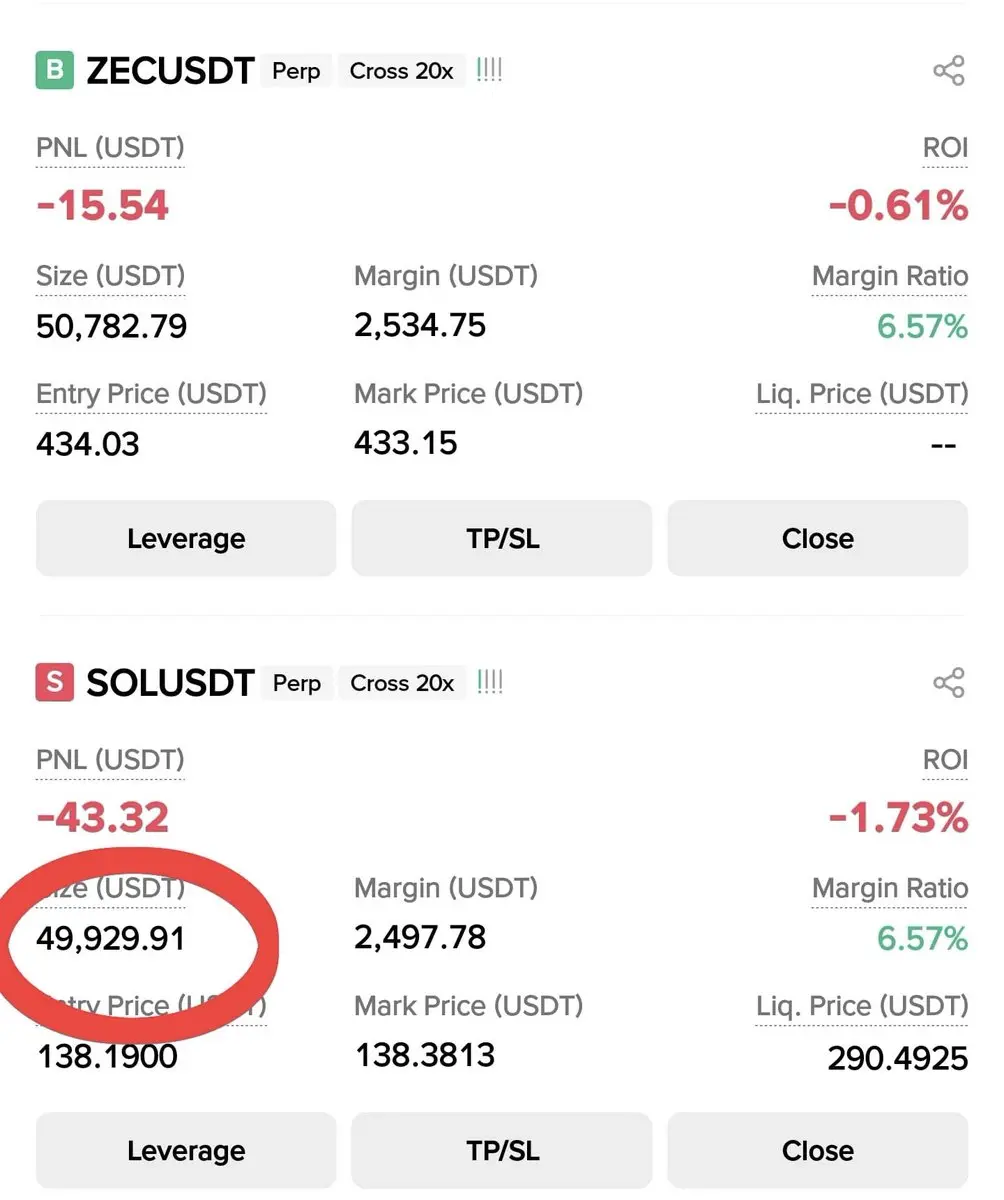Close the SOLUSDT position
The image size is (1004, 1200).
pos(817,1151)
